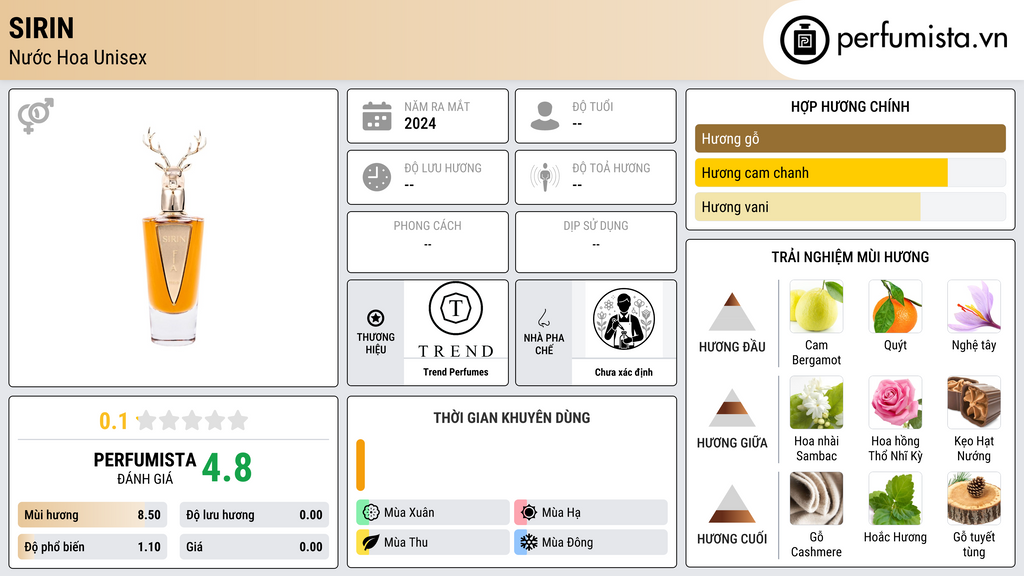
Task: Click the perfumer illustration for Chưa xác định
Action: point(624,319)
